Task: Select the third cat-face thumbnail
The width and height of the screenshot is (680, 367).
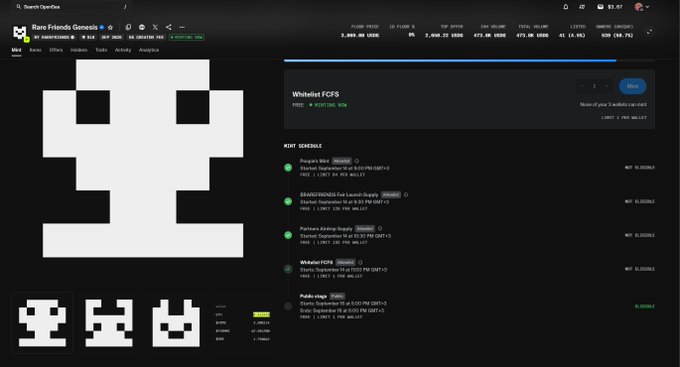Action: point(176,323)
